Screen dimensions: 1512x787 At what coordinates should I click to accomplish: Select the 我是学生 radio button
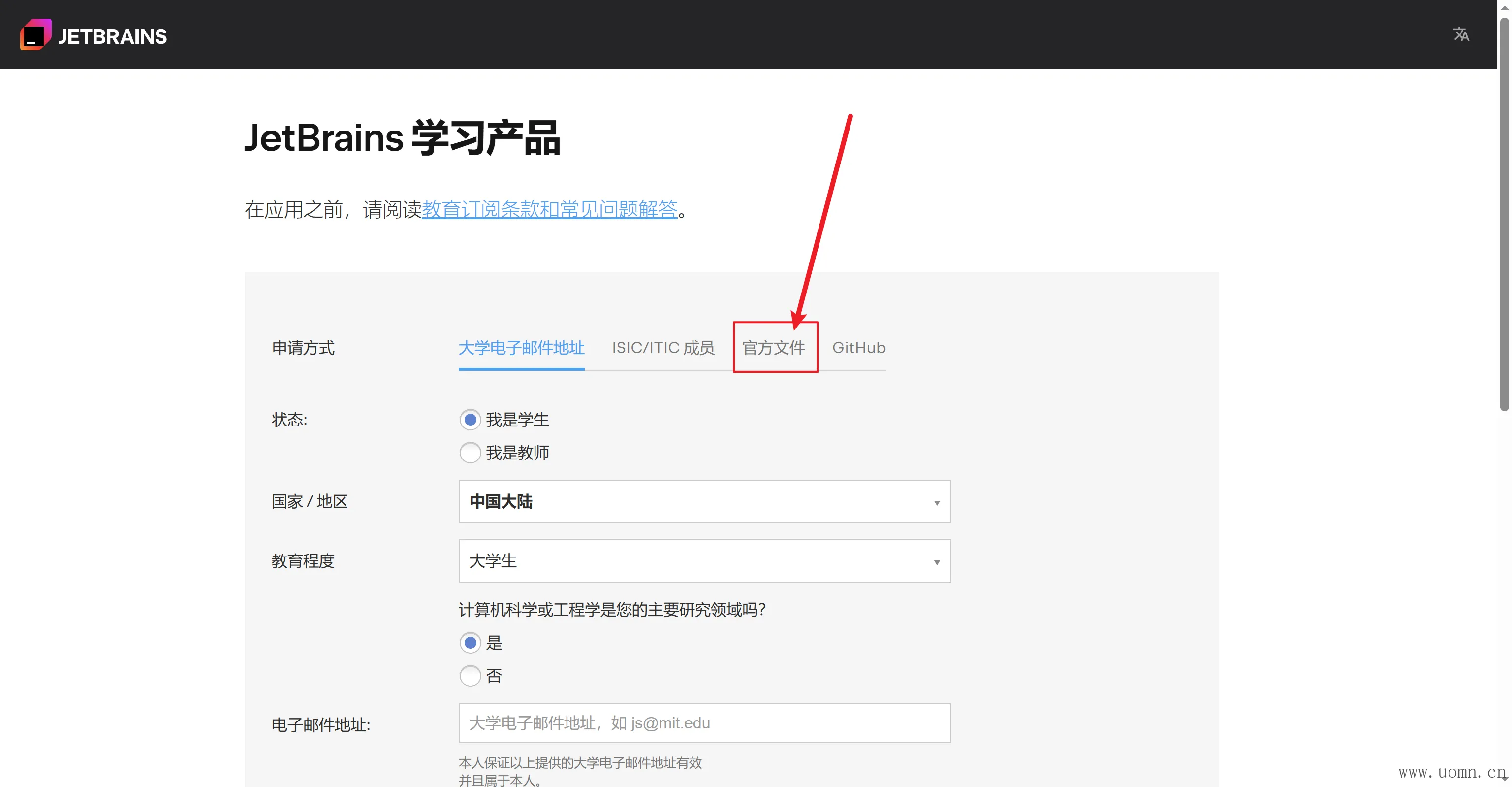coord(470,419)
